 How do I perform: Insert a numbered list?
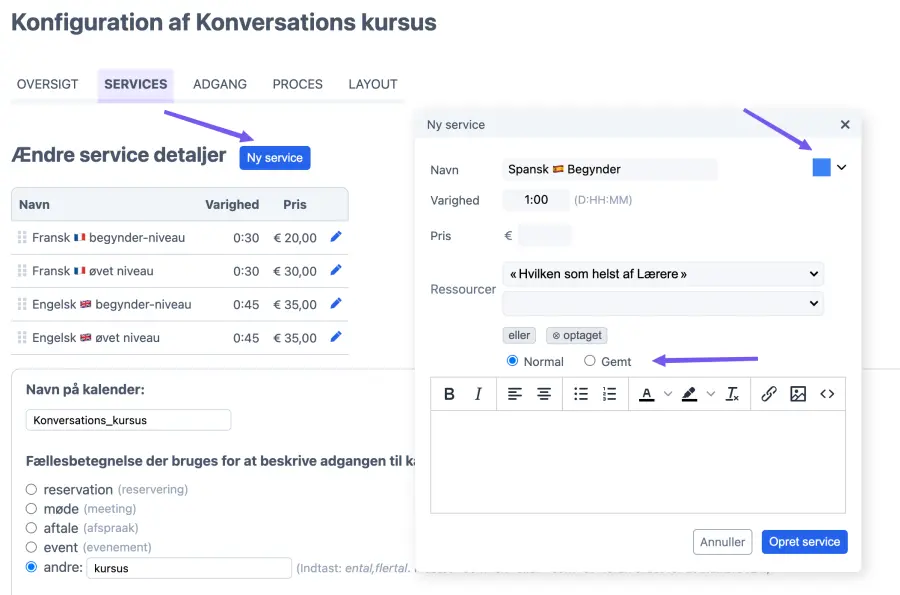tap(609, 394)
